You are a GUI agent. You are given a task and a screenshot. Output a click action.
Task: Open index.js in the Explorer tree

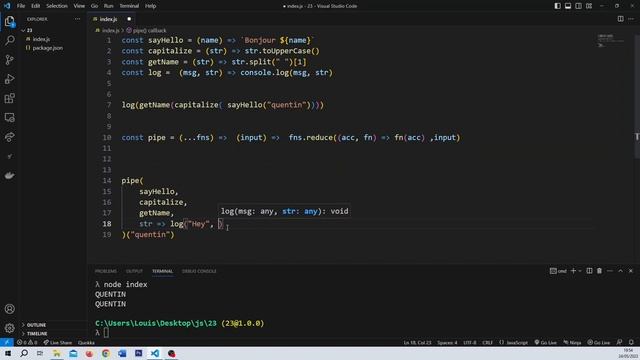pyautogui.click(x=41, y=39)
